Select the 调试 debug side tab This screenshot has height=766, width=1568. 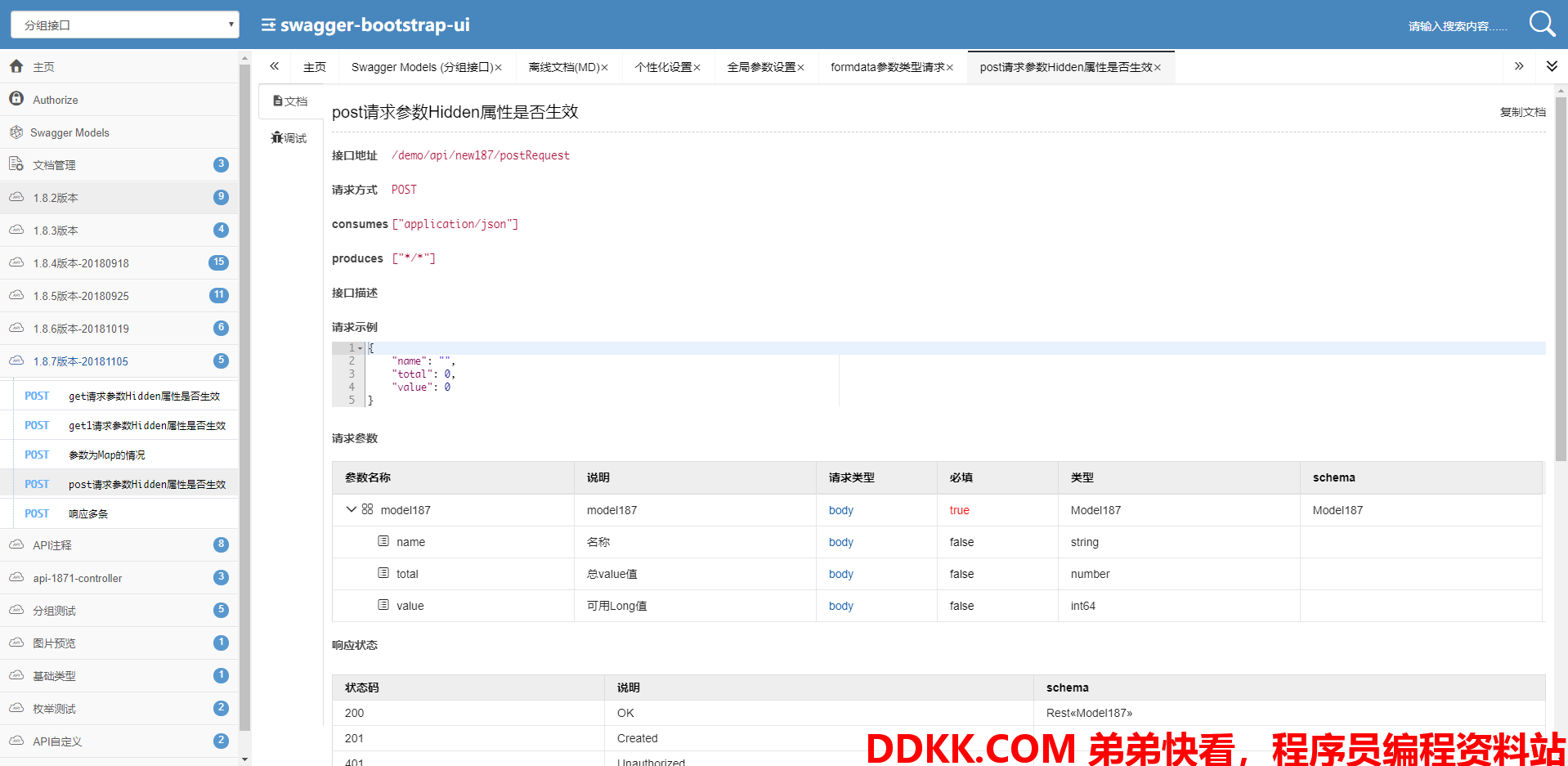[x=289, y=138]
